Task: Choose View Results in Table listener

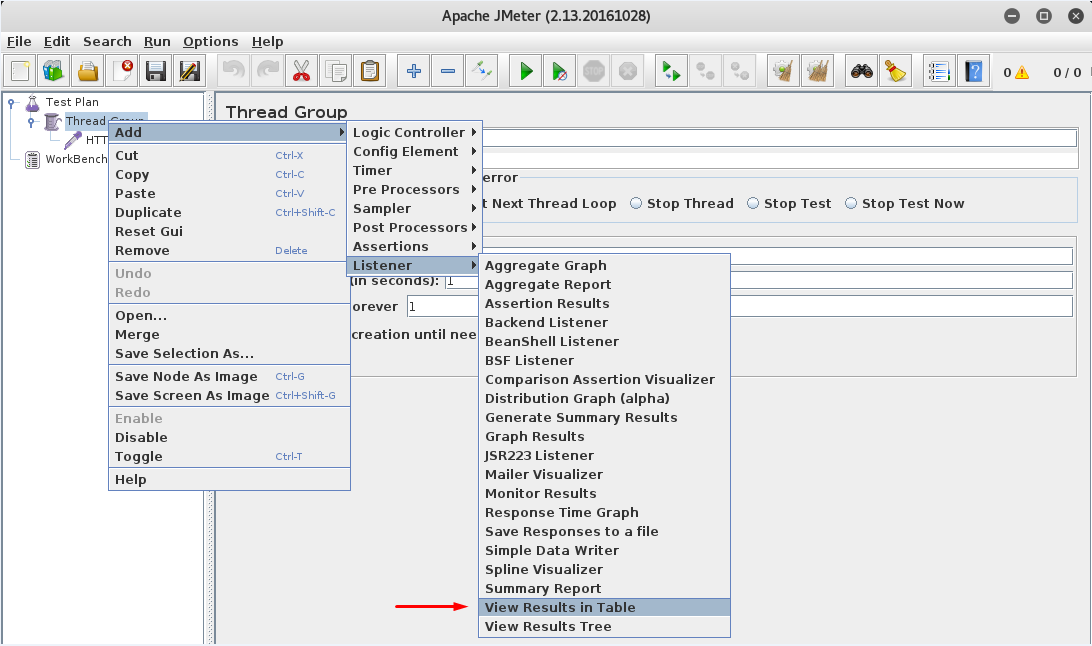Action: pos(560,607)
